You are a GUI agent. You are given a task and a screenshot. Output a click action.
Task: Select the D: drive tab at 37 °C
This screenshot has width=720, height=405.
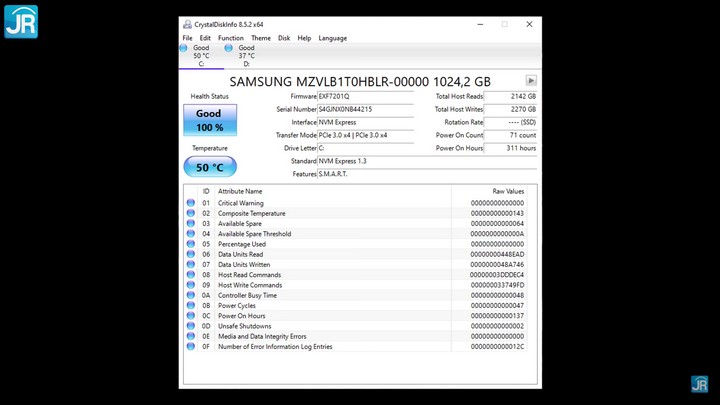pyautogui.click(x=246, y=56)
